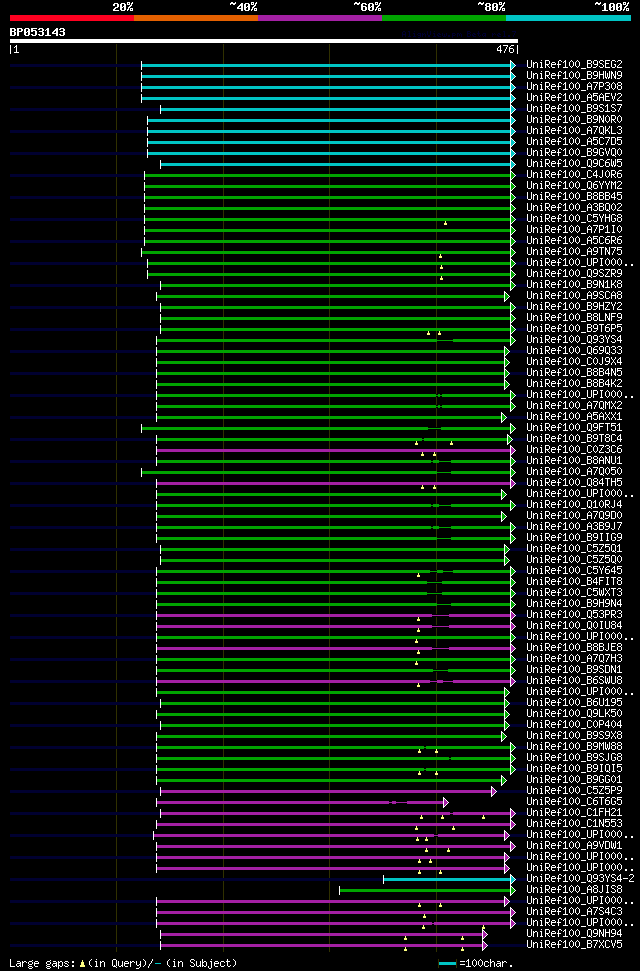
Task: Select the BP053143 query name
Action: (x=37, y=32)
